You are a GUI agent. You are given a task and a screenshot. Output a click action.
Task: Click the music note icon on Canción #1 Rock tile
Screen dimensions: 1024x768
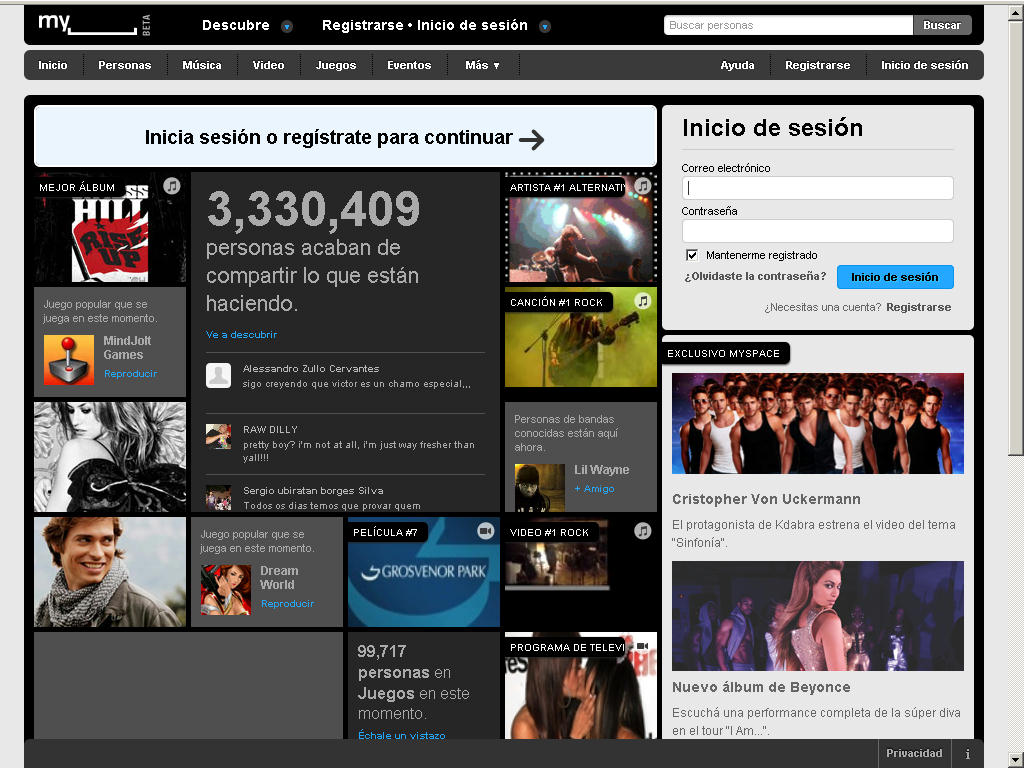pyautogui.click(x=643, y=301)
